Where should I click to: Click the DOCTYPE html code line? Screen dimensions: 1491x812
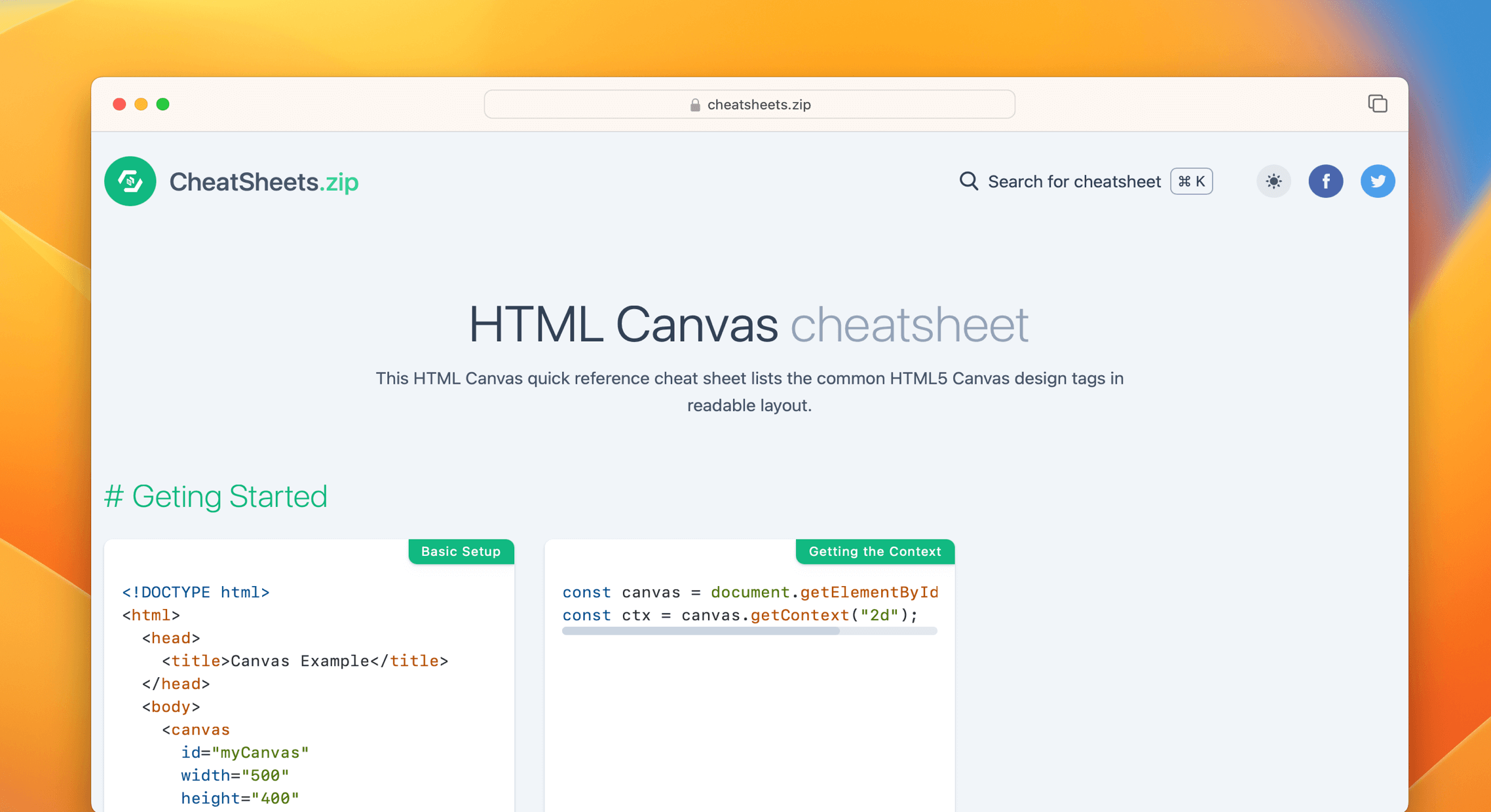tap(195, 592)
